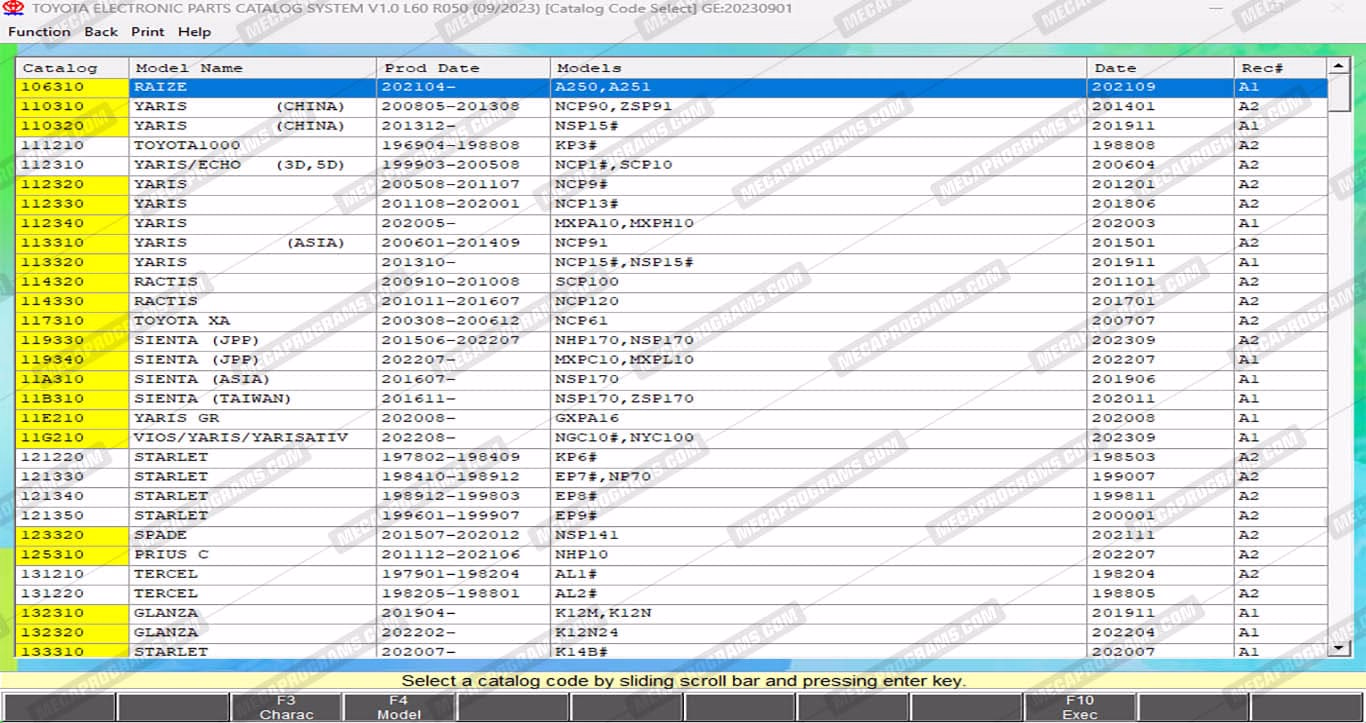Open the Function menu
Image resolution: width=1366 pixels, height=723 pixels.
click(39, 31)
